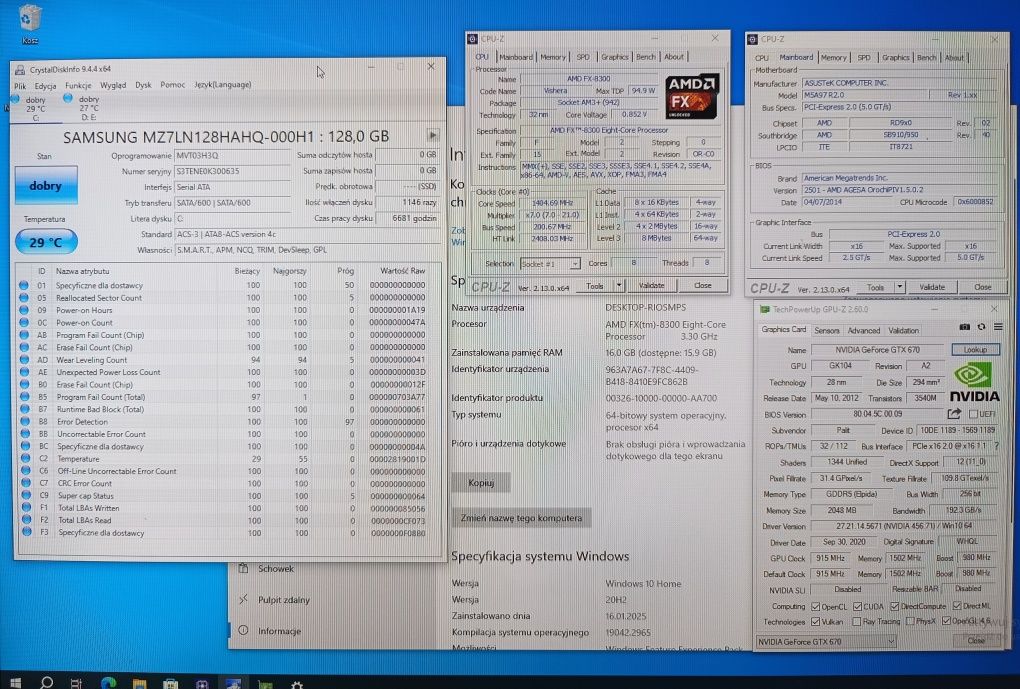The image size is (1020, 689).
Task: Click the Oprogramowanie field showing MVT03H3Q
Action: pos(232,155)
